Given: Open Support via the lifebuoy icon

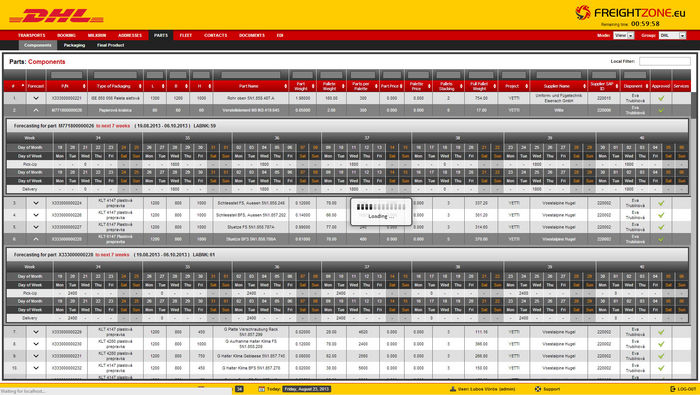Looking at the screenshot, I should click(538, 389).
